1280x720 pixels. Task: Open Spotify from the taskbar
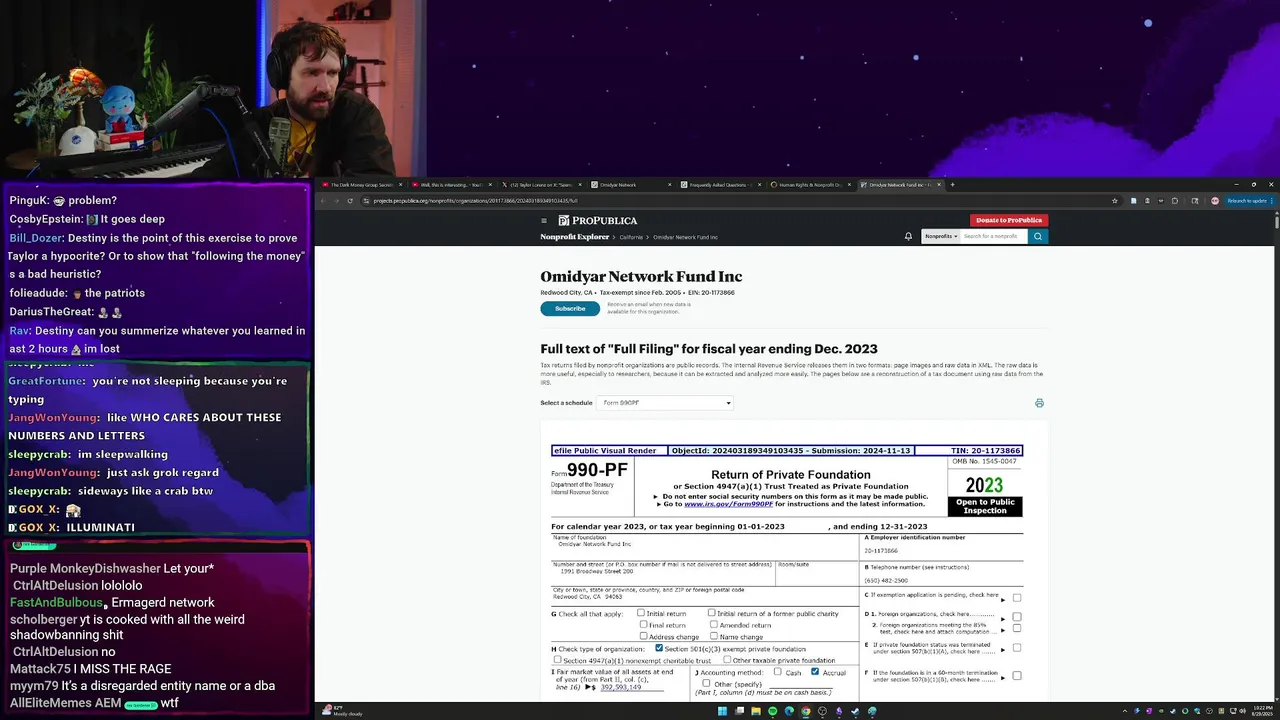click(773, 711)
